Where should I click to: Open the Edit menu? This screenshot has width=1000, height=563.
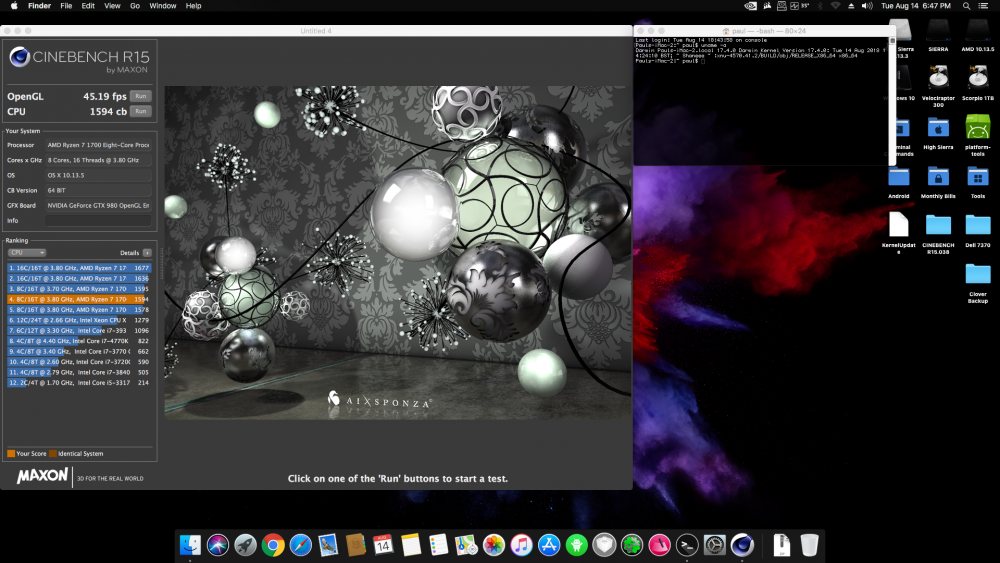(x=88, y=6)
